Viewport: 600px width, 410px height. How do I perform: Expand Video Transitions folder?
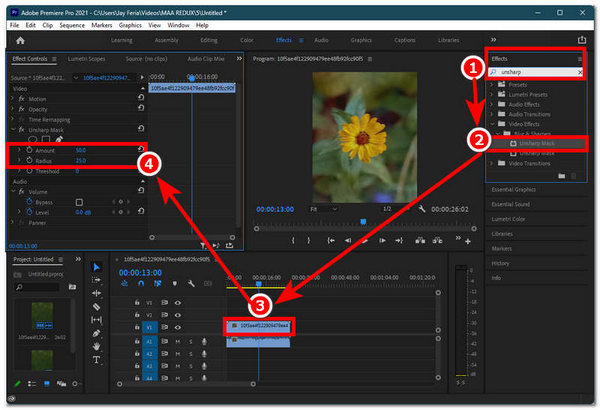492,163
